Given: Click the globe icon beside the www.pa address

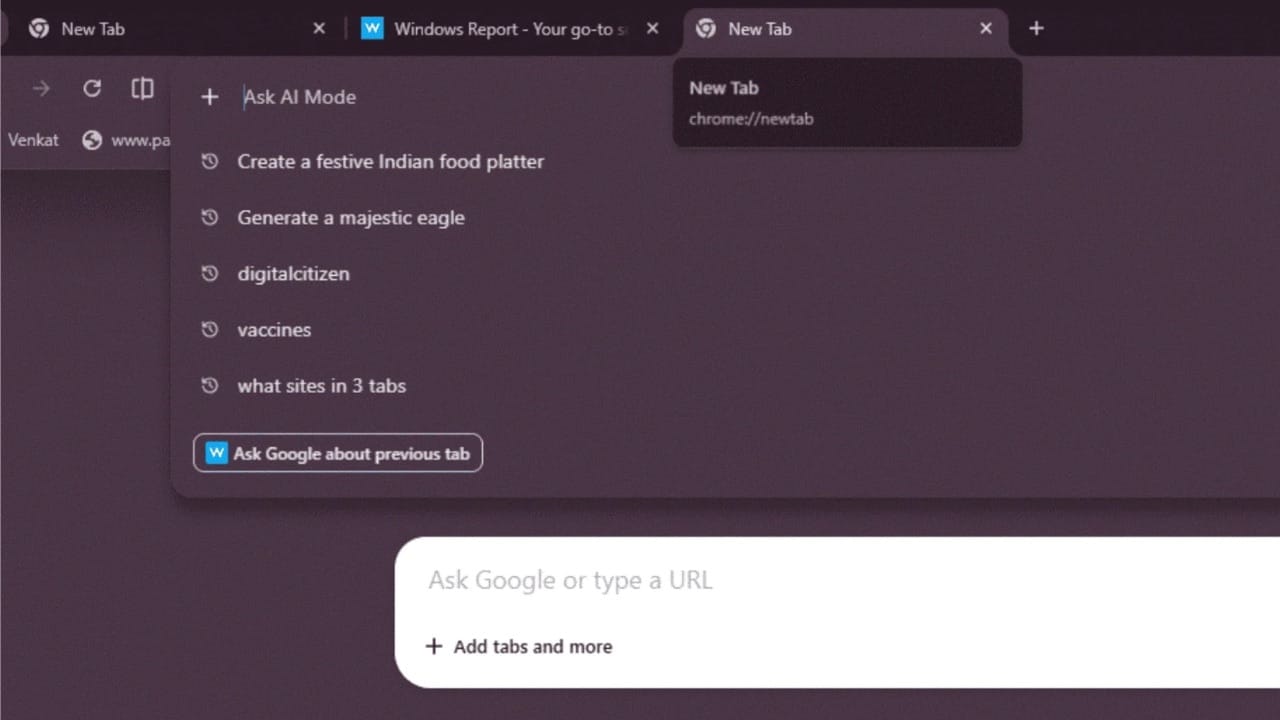Looking at the screenshot, I should point(92,140).
